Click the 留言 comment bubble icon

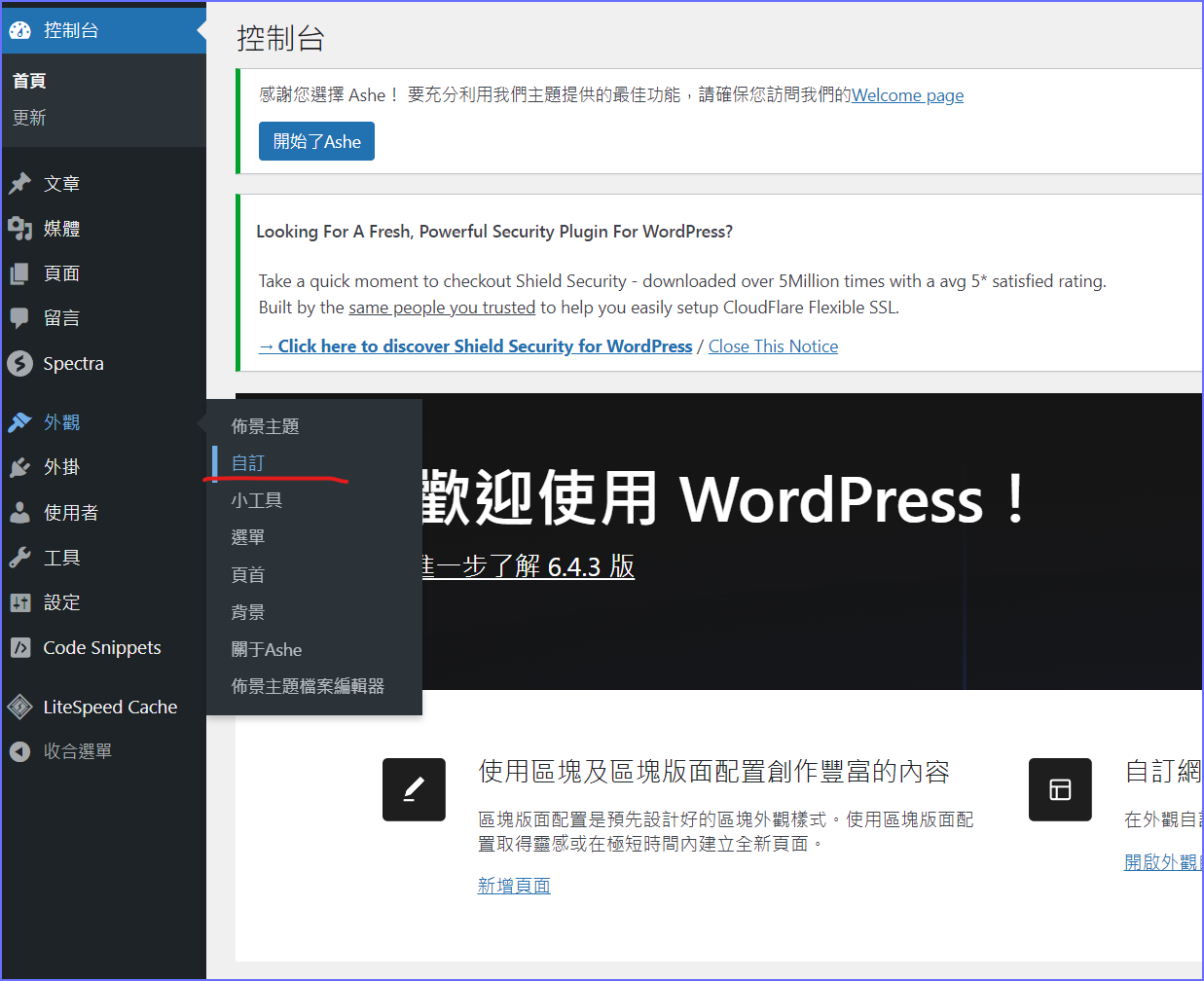coord(19,318)
